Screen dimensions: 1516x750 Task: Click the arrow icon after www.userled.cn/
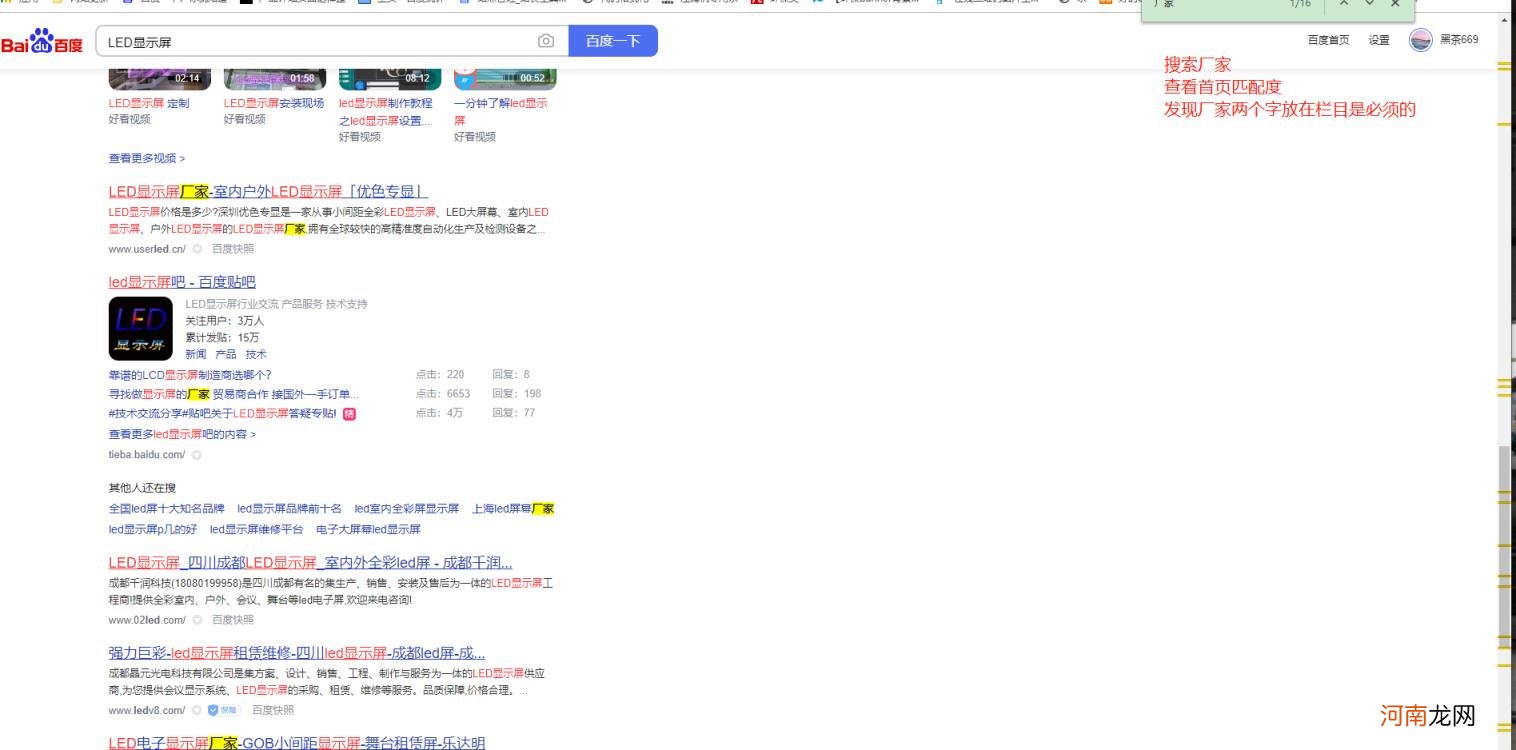(x=197, y=249)
